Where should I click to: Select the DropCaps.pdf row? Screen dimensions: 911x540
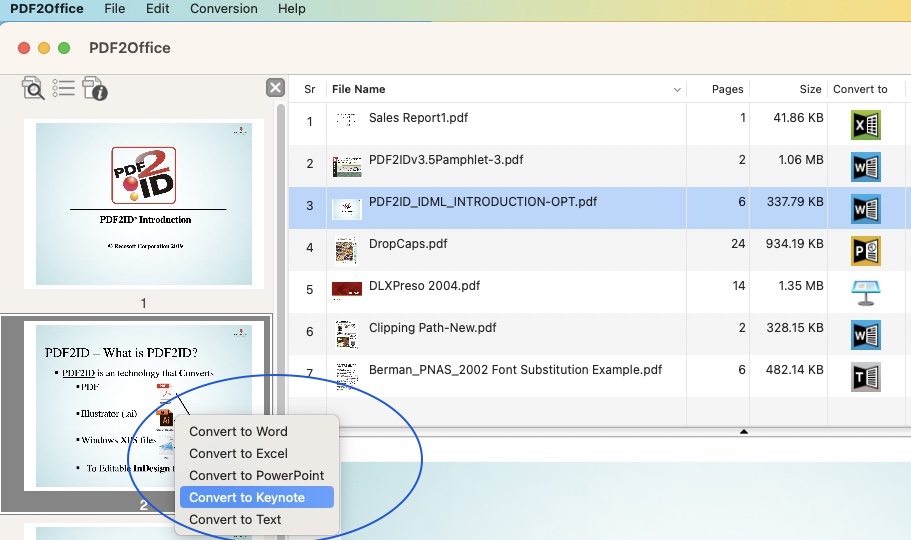pyautogui.click(x=500, y=245)
